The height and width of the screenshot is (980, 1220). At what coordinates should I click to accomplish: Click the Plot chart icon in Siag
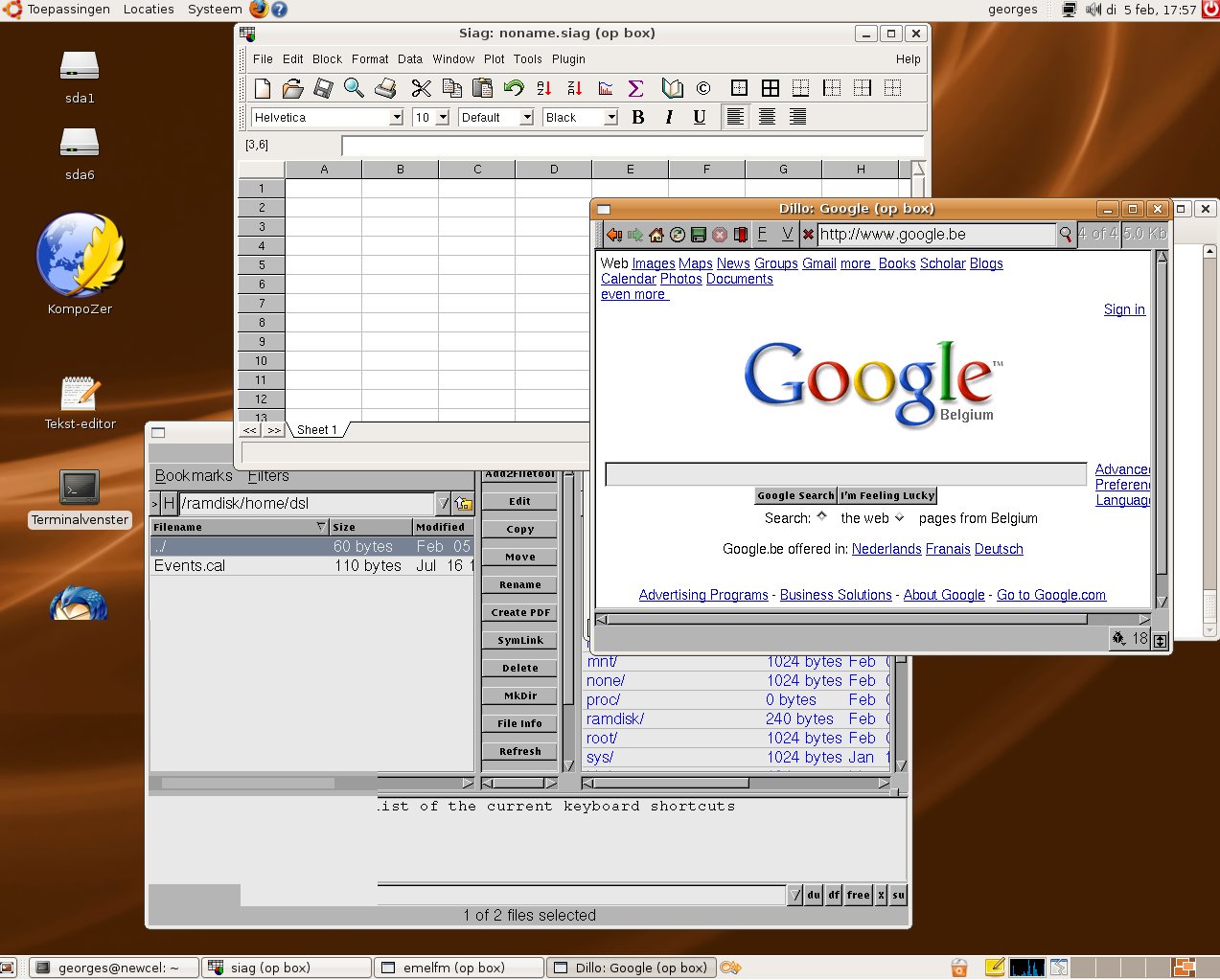[606, 88]
